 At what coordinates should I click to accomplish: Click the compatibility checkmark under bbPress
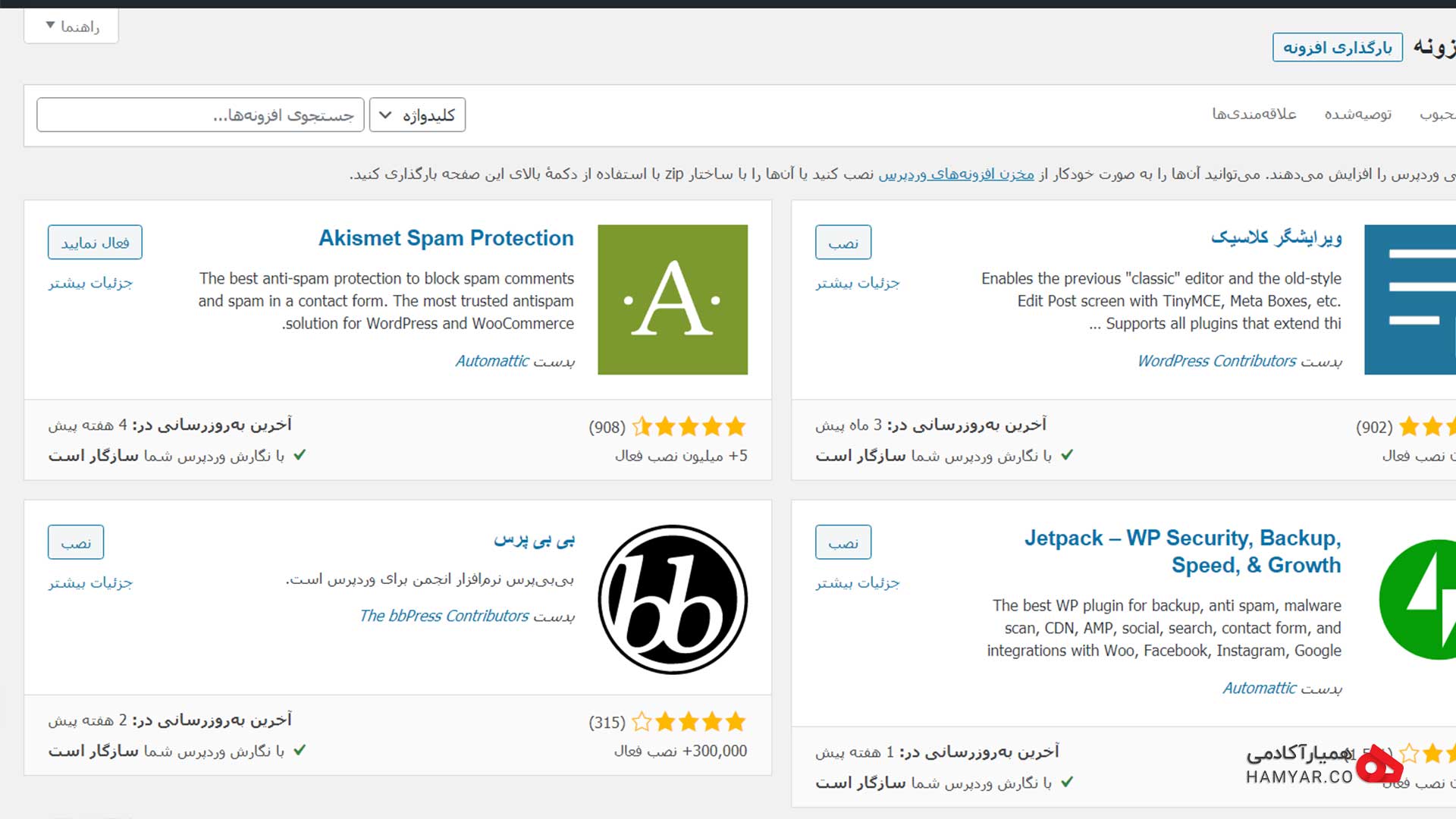pos(300,750)
